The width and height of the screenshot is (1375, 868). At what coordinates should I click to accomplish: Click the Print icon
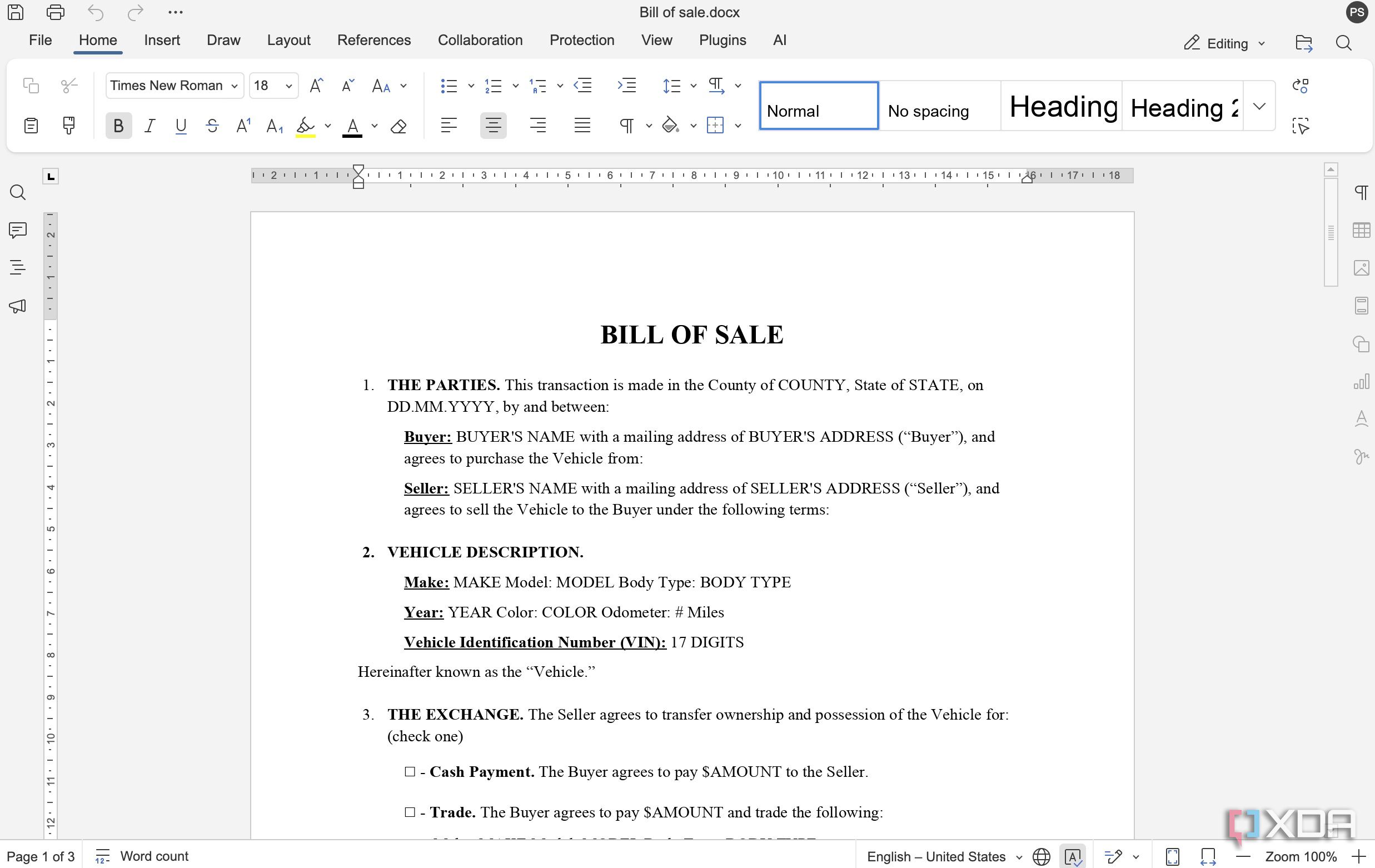[x=56, y=12]
